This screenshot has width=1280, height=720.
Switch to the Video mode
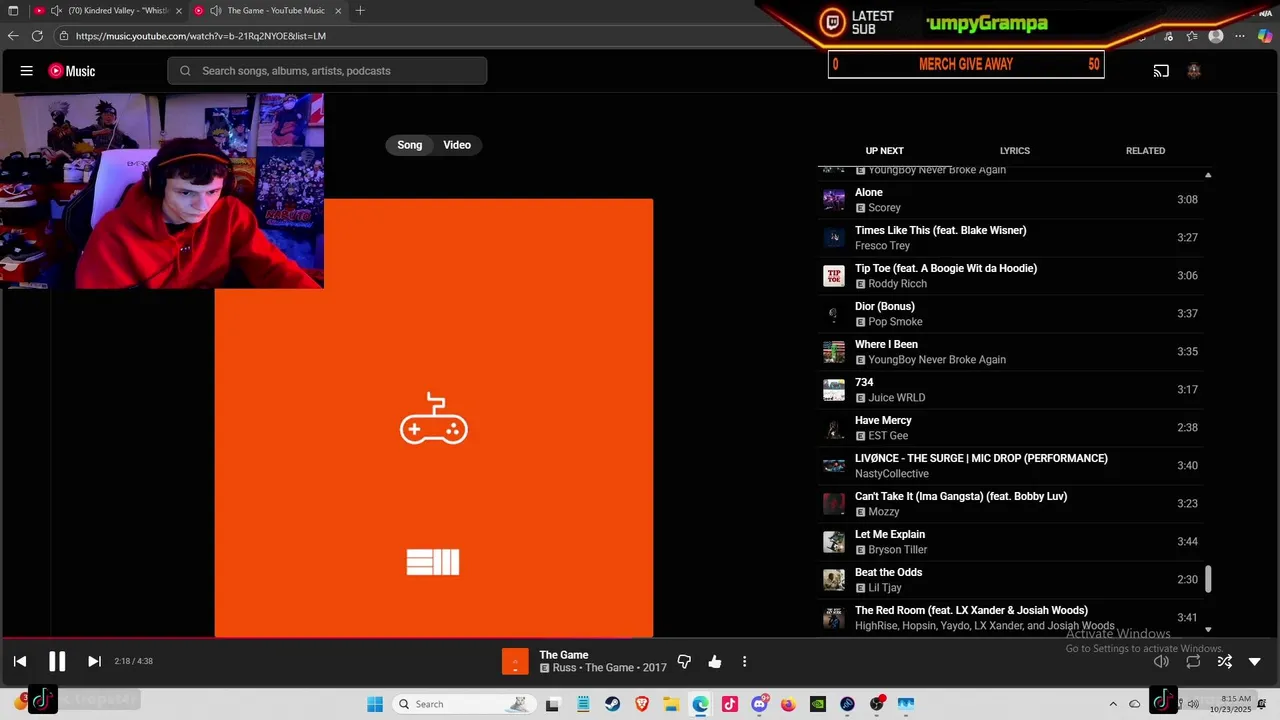(457, 145)
